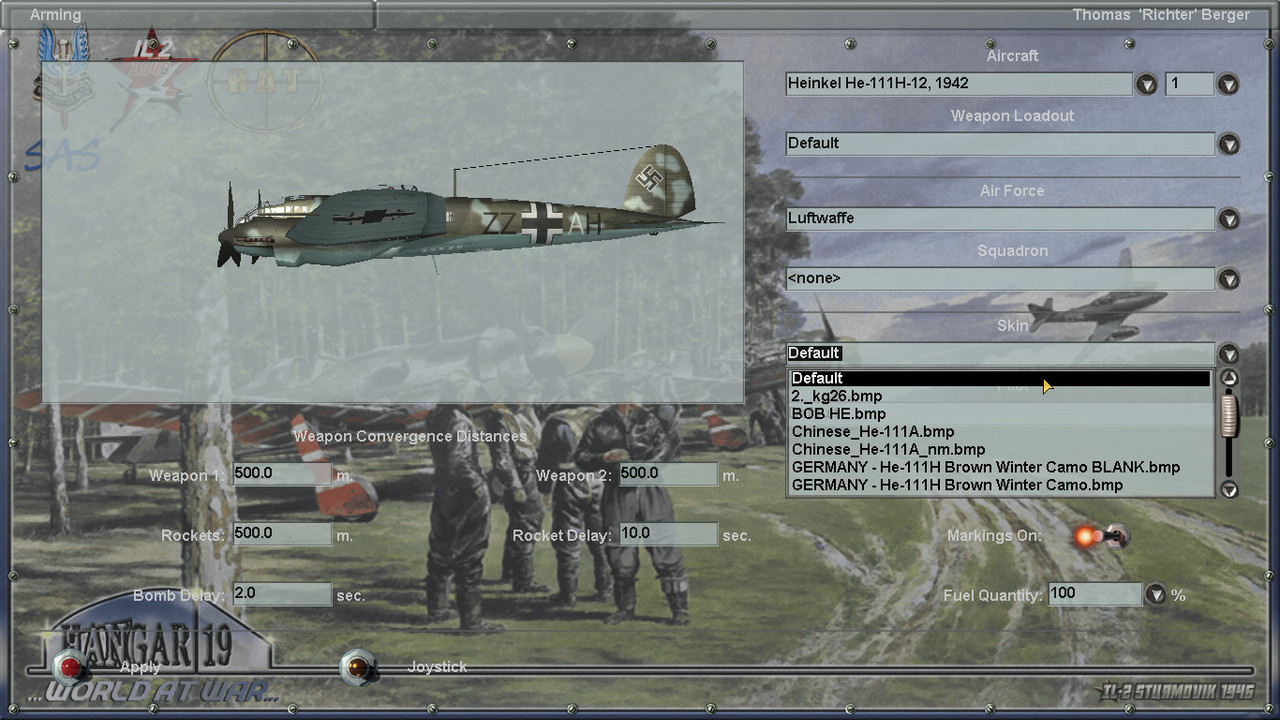
Task: Open the Fuel Quantity dropdown arrow
Action: point(1156,594)
